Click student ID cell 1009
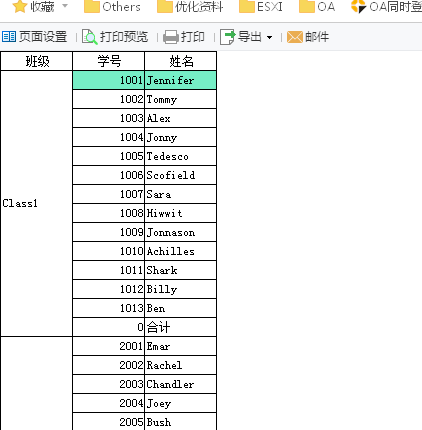422x430 pixels. click(109, 232)
